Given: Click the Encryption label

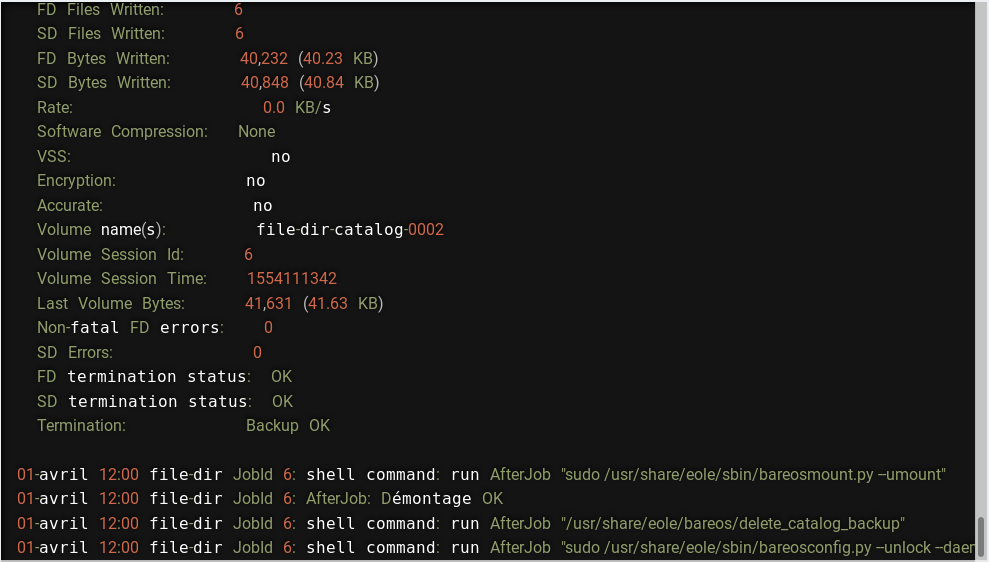Looking at the screenshot, I should (76, 181).
